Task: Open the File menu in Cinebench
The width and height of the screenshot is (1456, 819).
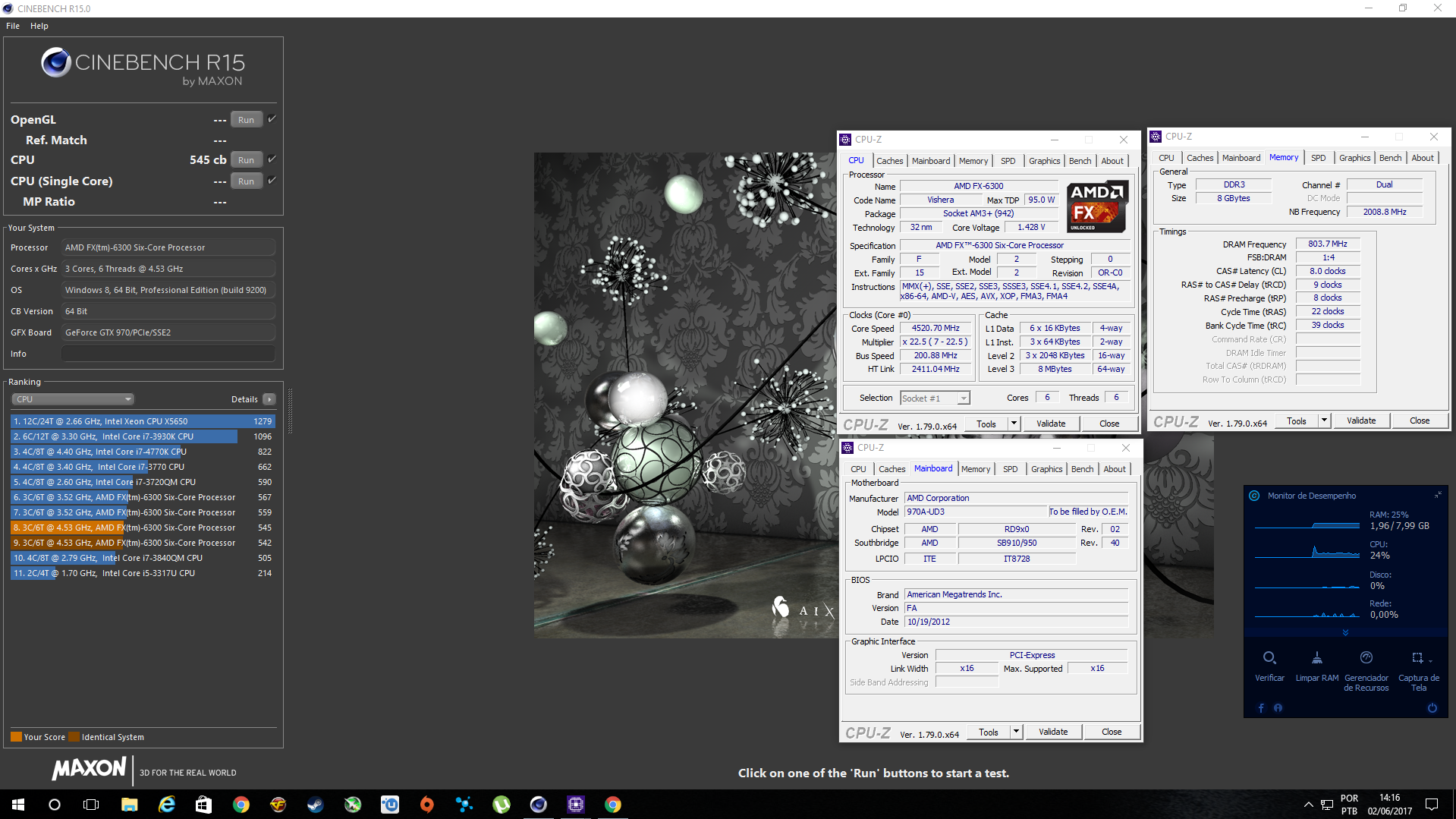Action: coord(13,26)
